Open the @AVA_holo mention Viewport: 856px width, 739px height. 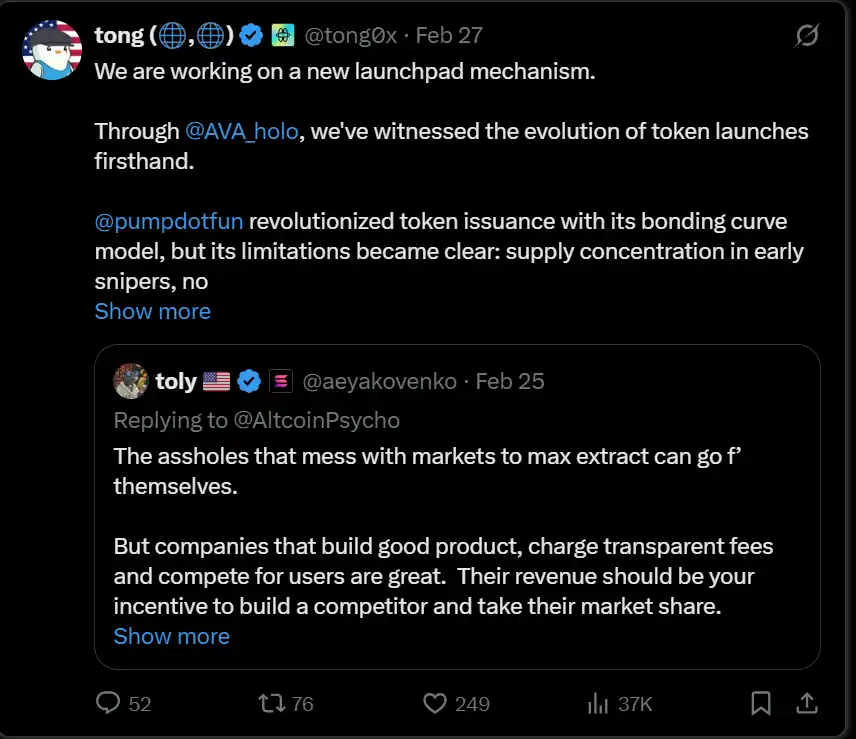click(241, 131)
